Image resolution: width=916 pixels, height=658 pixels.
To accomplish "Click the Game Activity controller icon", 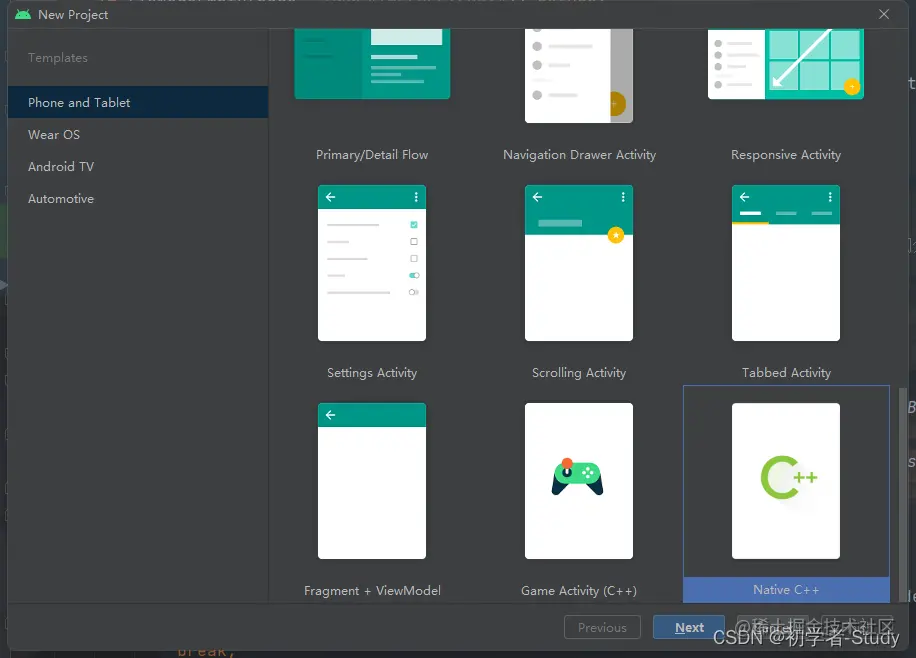I will pos(577,477).
